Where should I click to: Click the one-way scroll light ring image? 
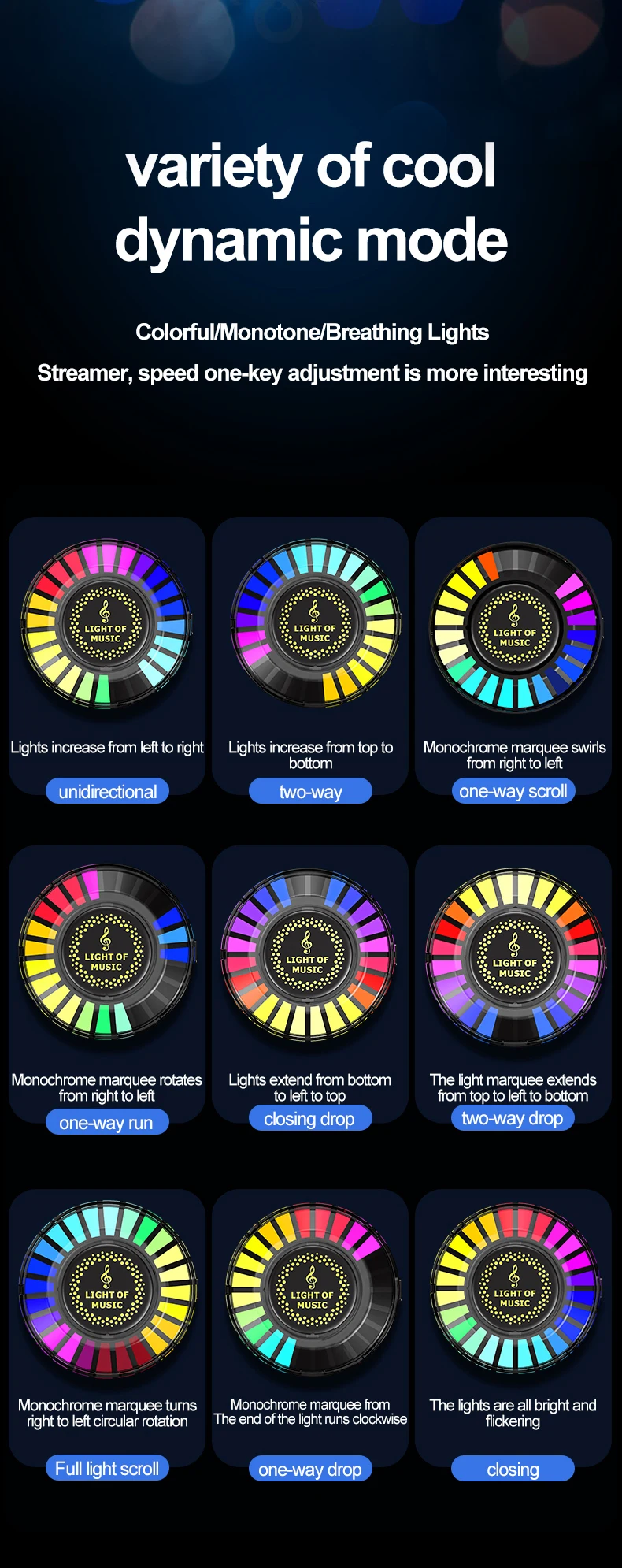[x=515, y=626]
